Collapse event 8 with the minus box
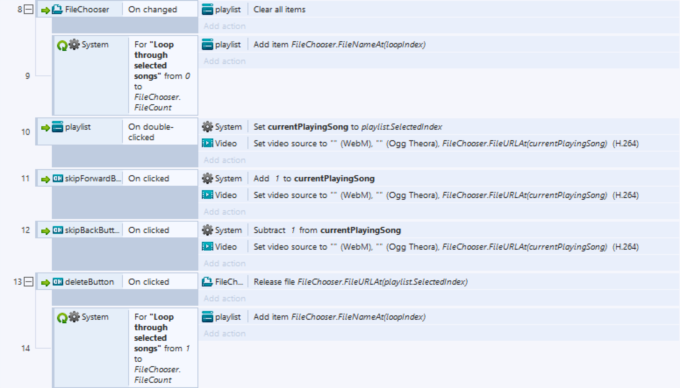The width and height of the screenshot is (680, 388). (28, 9)
